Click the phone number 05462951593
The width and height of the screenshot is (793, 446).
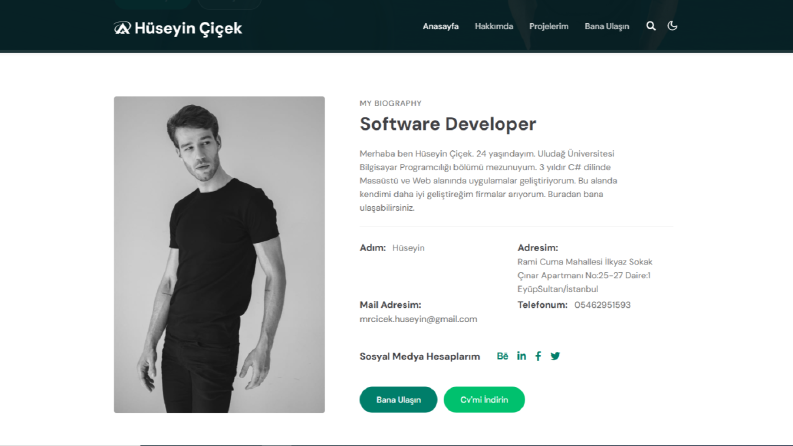tap(602, 305)
